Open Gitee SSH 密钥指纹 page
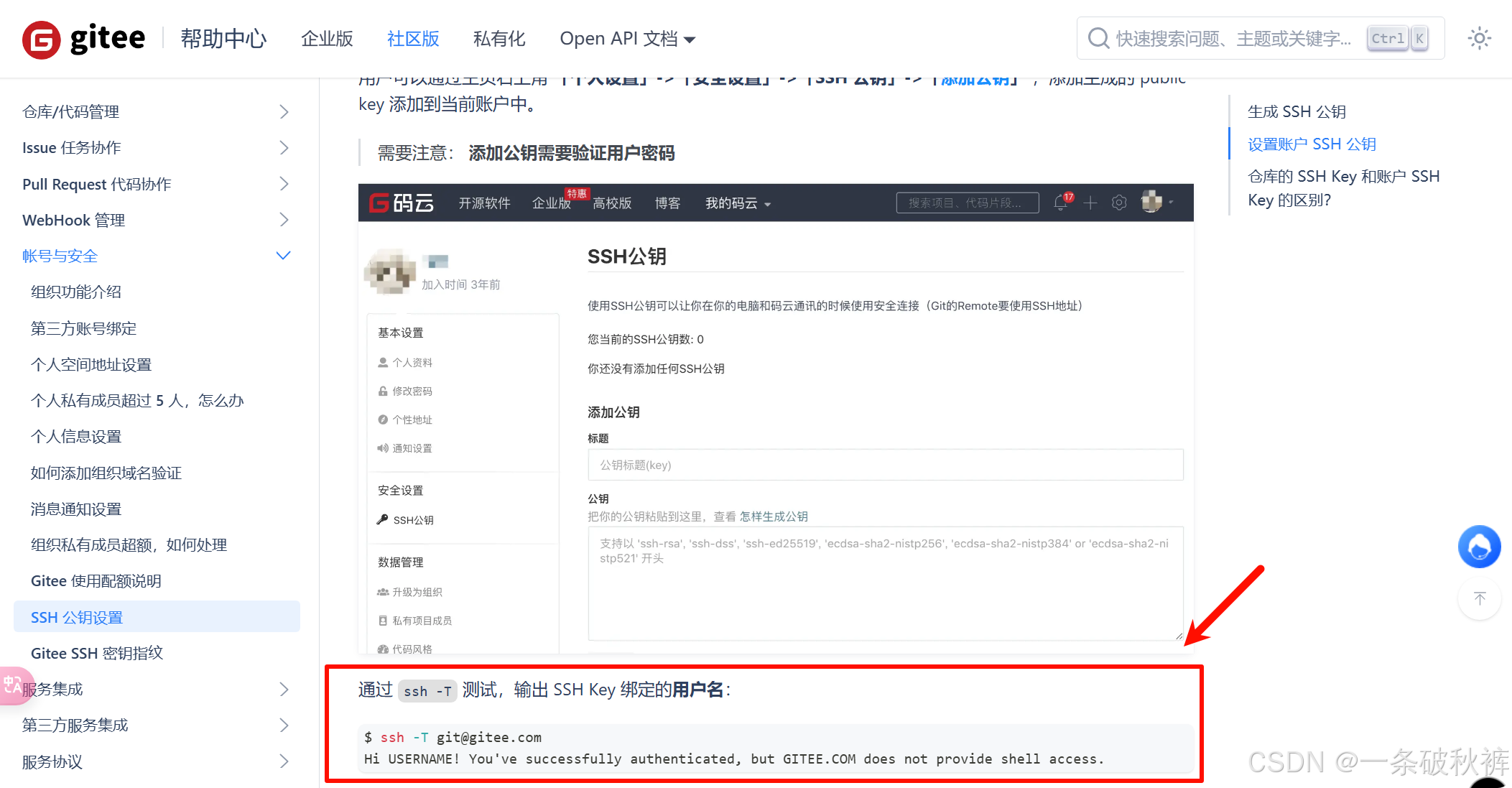 (97, 653)
